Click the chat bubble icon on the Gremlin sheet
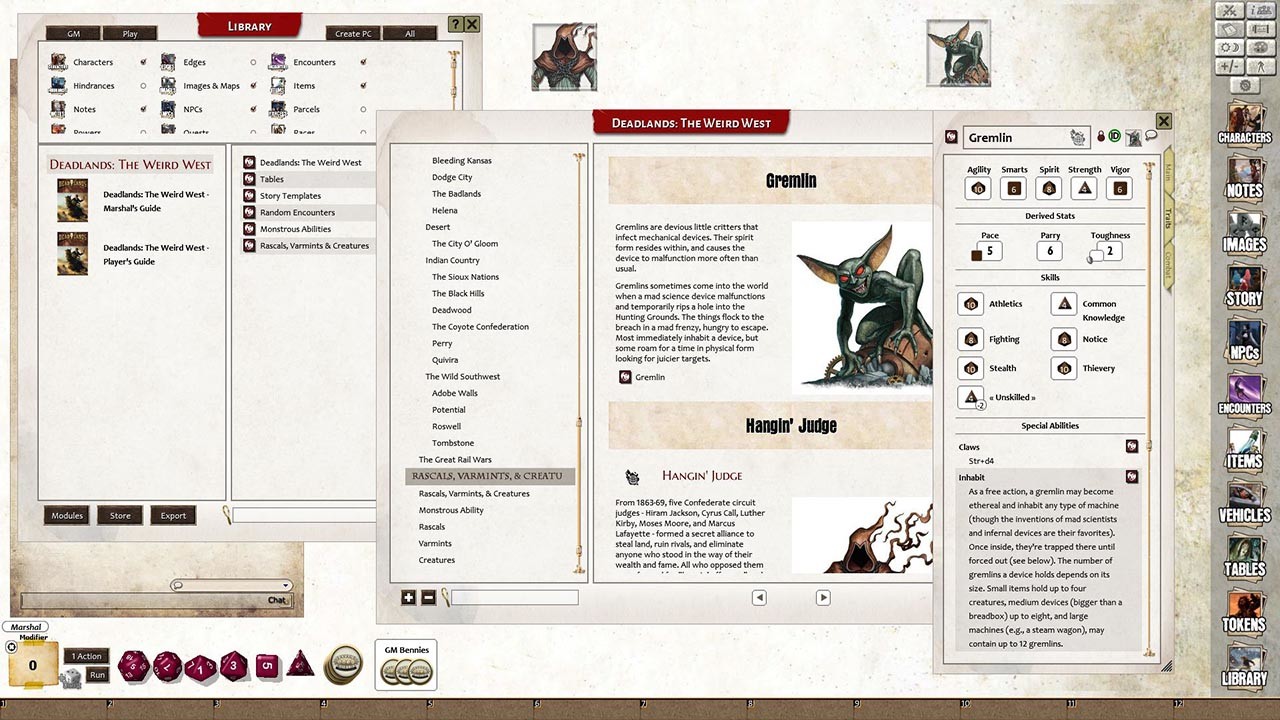Screen dimensions: 1280x720 click(x=1151, y=136)
